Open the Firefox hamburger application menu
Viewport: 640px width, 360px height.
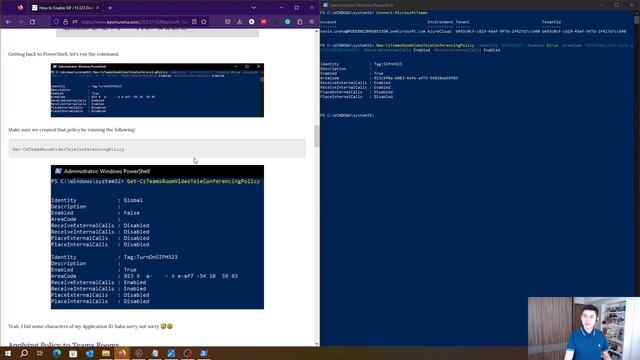311,22
